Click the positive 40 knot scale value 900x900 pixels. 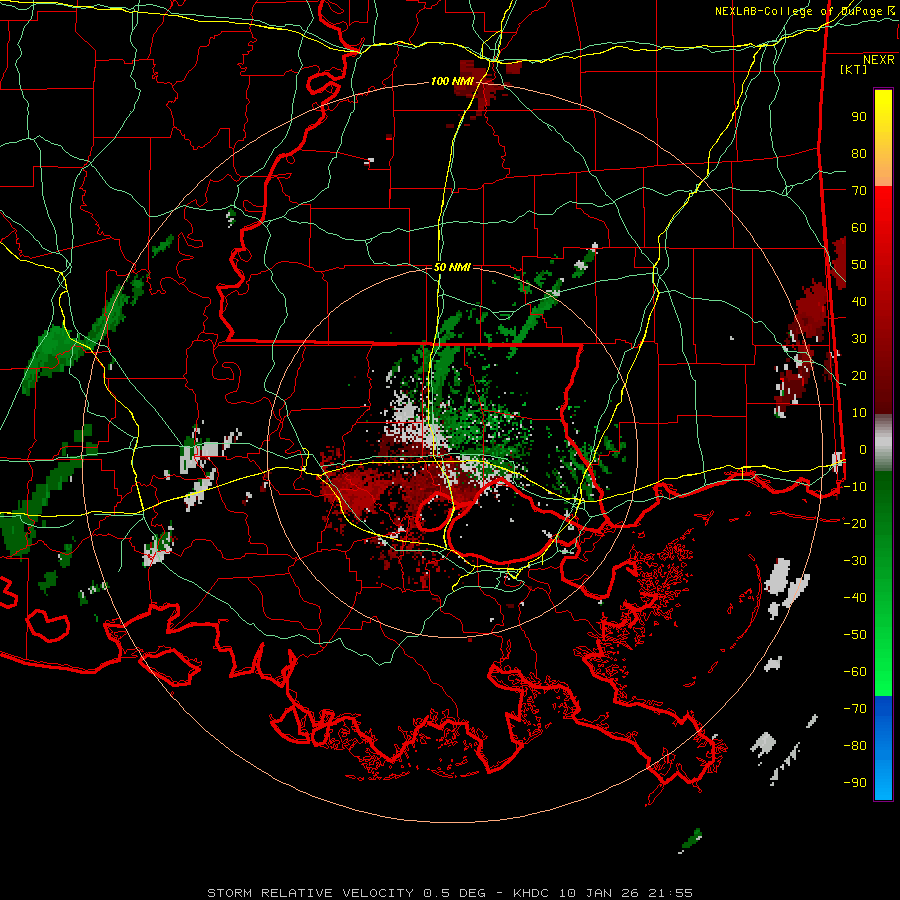click(859, 302)
